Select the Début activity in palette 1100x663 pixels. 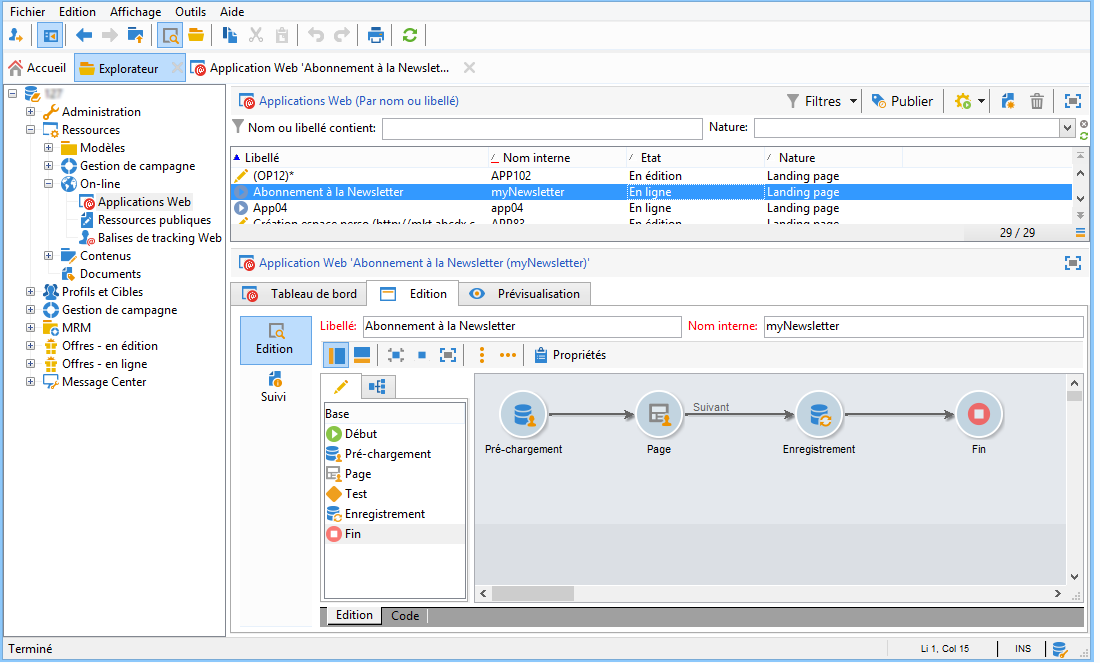point(351,434)
